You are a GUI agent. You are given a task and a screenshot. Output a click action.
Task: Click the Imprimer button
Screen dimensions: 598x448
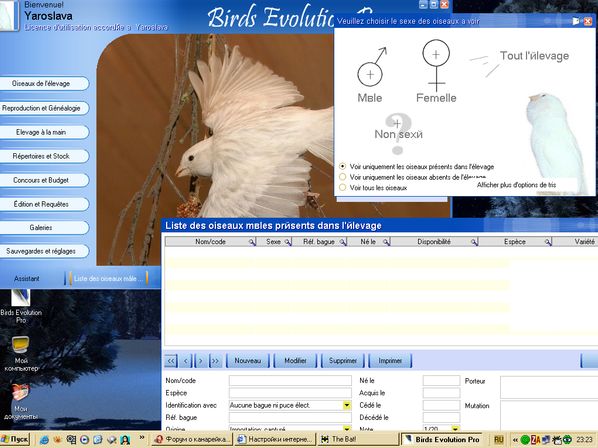(x=390, y=361)
